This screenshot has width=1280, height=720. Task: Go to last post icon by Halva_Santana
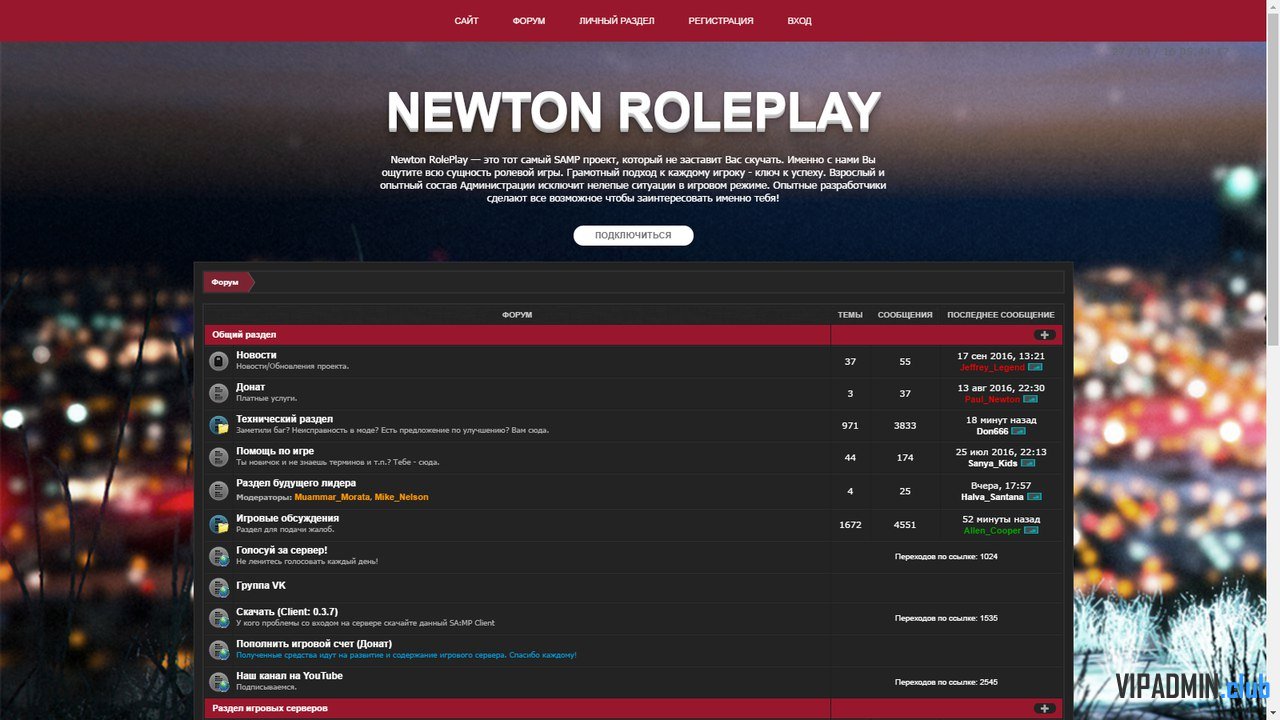[x=1034, y=496]
